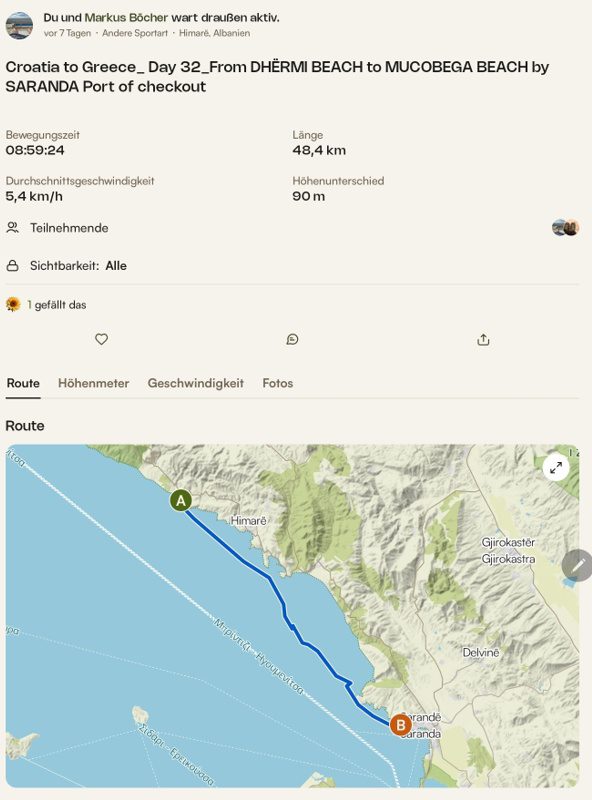Viewport: 592px width, 800px height.
Task: Open participant avatars on the right
Action: coord(565,228)
